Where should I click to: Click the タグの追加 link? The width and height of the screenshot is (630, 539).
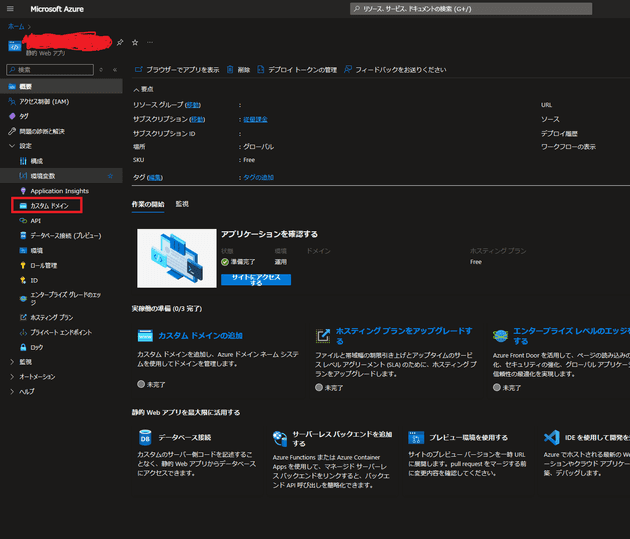(x=258, y=177)
